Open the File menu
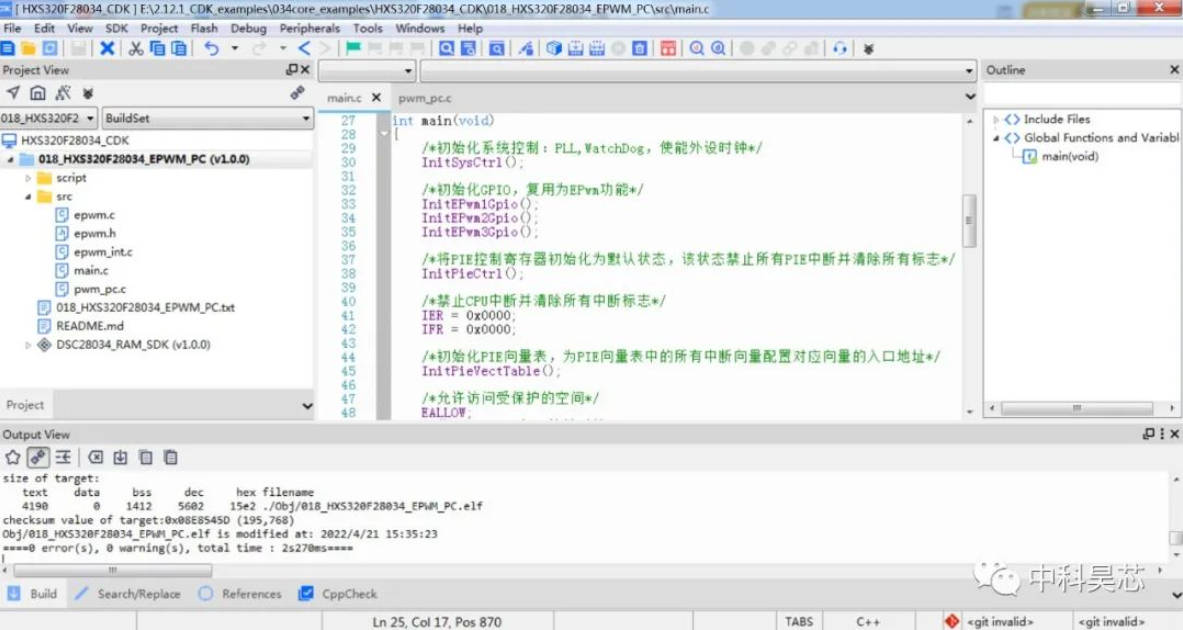1183x630 pixels. (x=12, y=28)
